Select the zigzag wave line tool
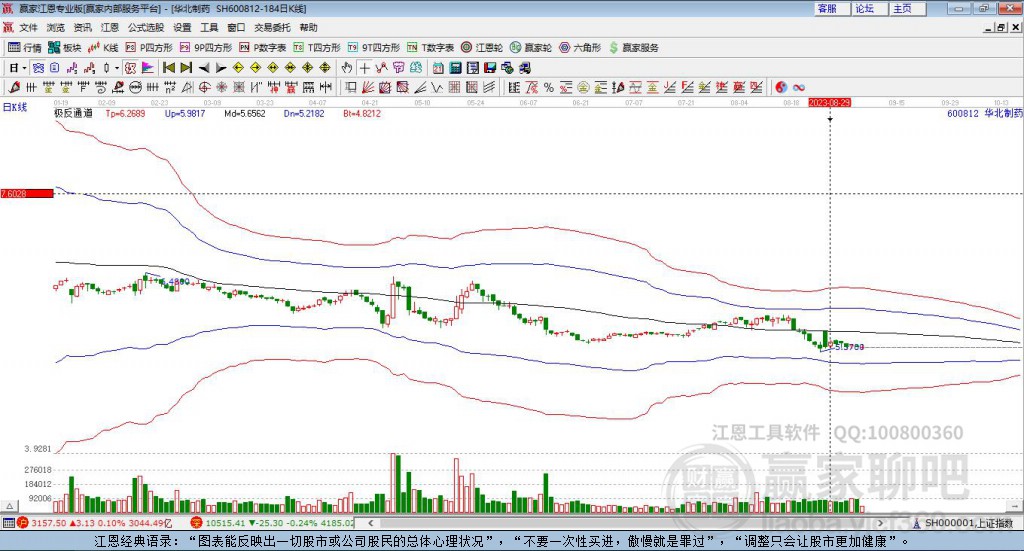The height and width of the screenshot is (551, 1024). [437, 87]
